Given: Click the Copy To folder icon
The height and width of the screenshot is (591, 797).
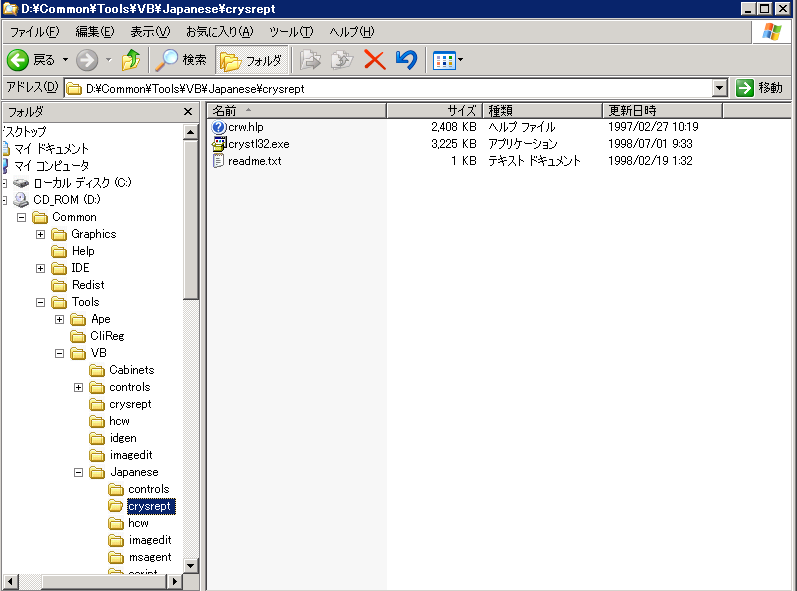Looking at the screenshot, I should point(342,60).
